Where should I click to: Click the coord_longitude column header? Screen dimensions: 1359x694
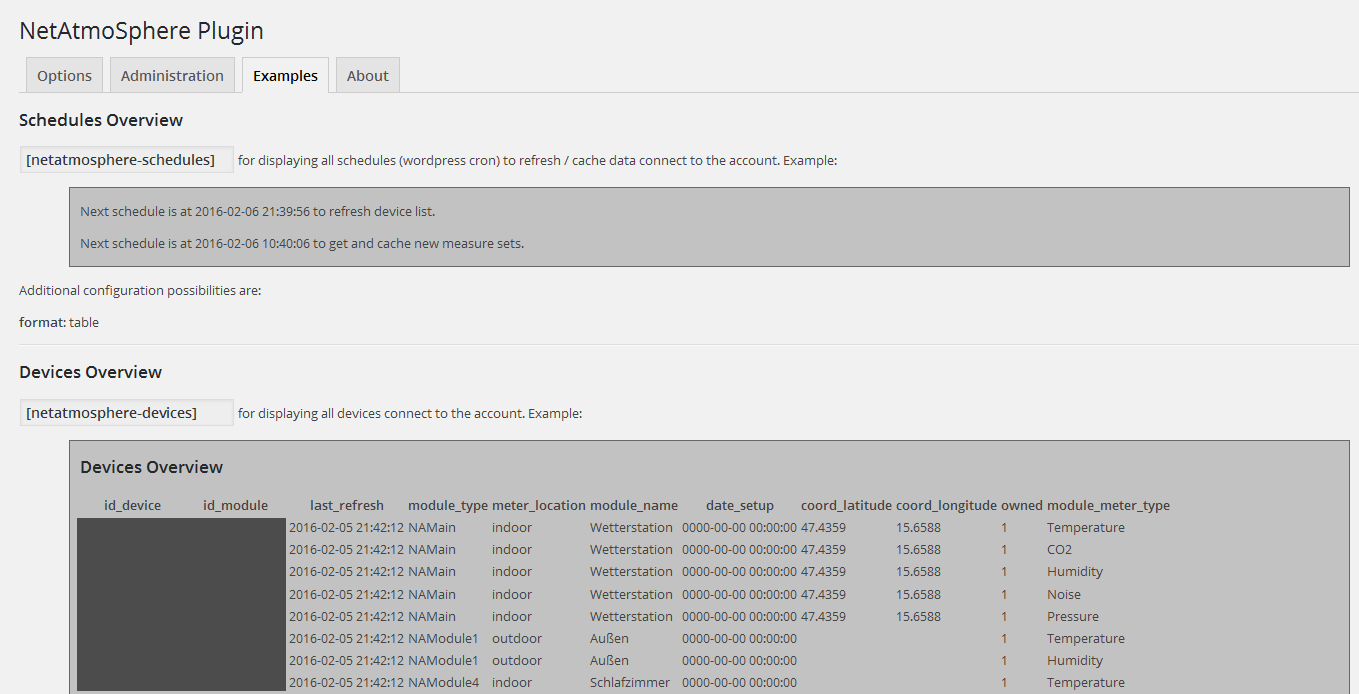tap(946, 505)
